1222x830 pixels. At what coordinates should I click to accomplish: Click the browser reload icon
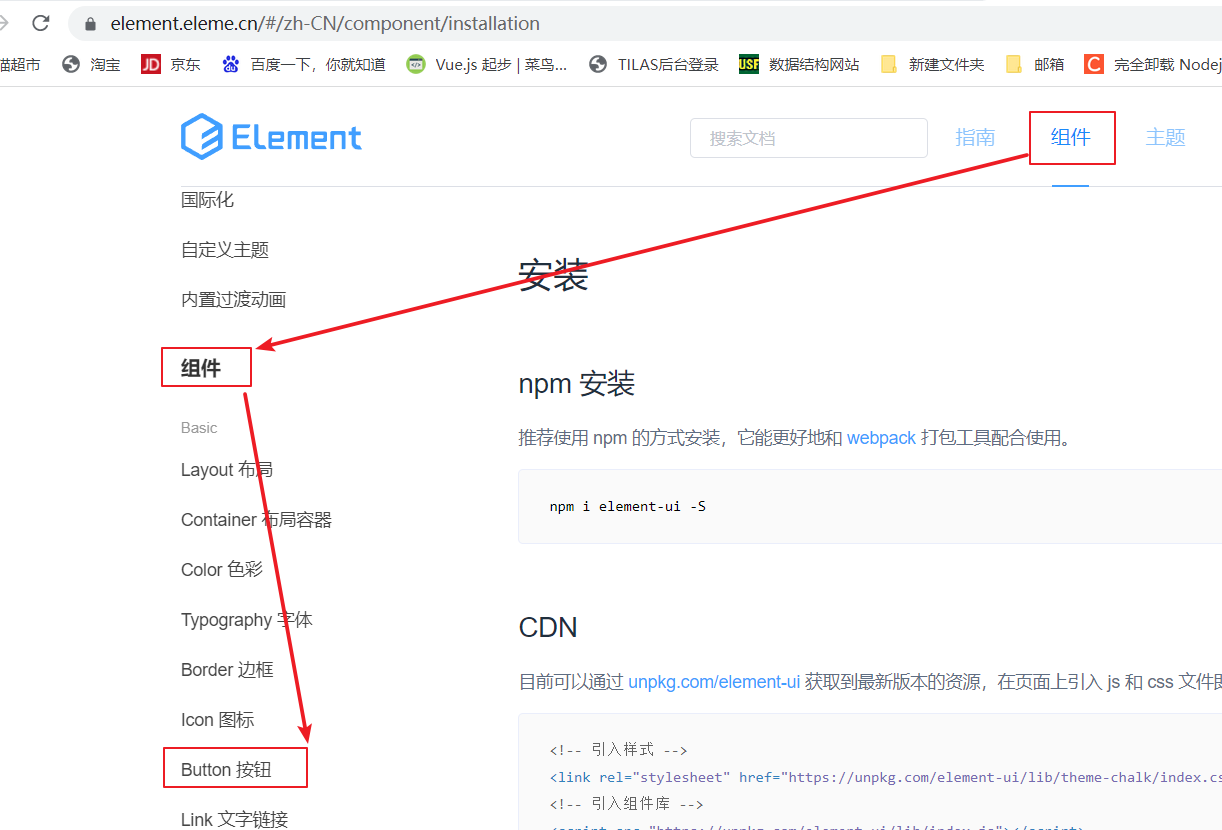[41, 23]
